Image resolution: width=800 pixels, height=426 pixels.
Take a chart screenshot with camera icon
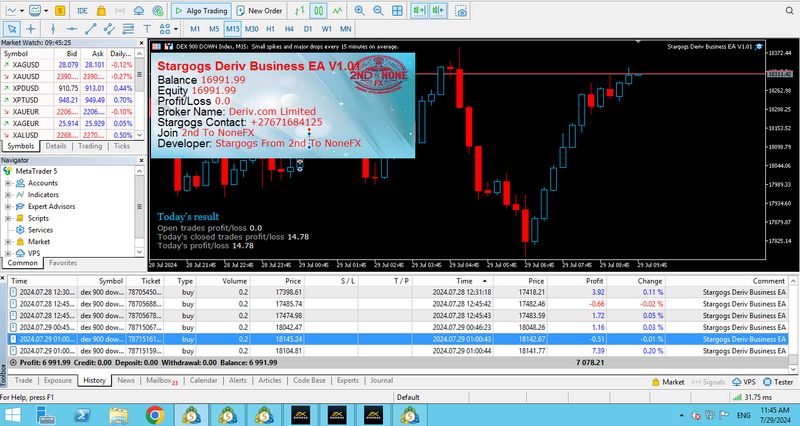click(x=461, y=11)
